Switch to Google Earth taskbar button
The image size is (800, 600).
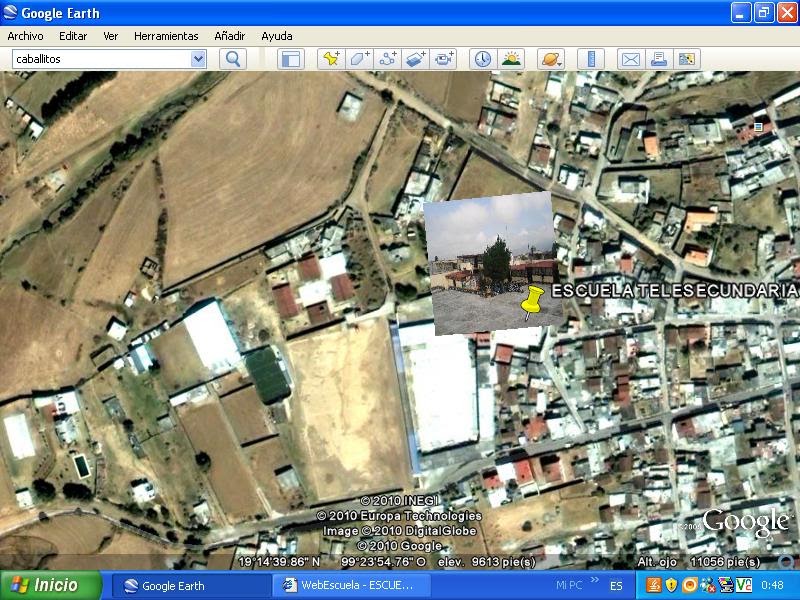(x=190, y=586)
